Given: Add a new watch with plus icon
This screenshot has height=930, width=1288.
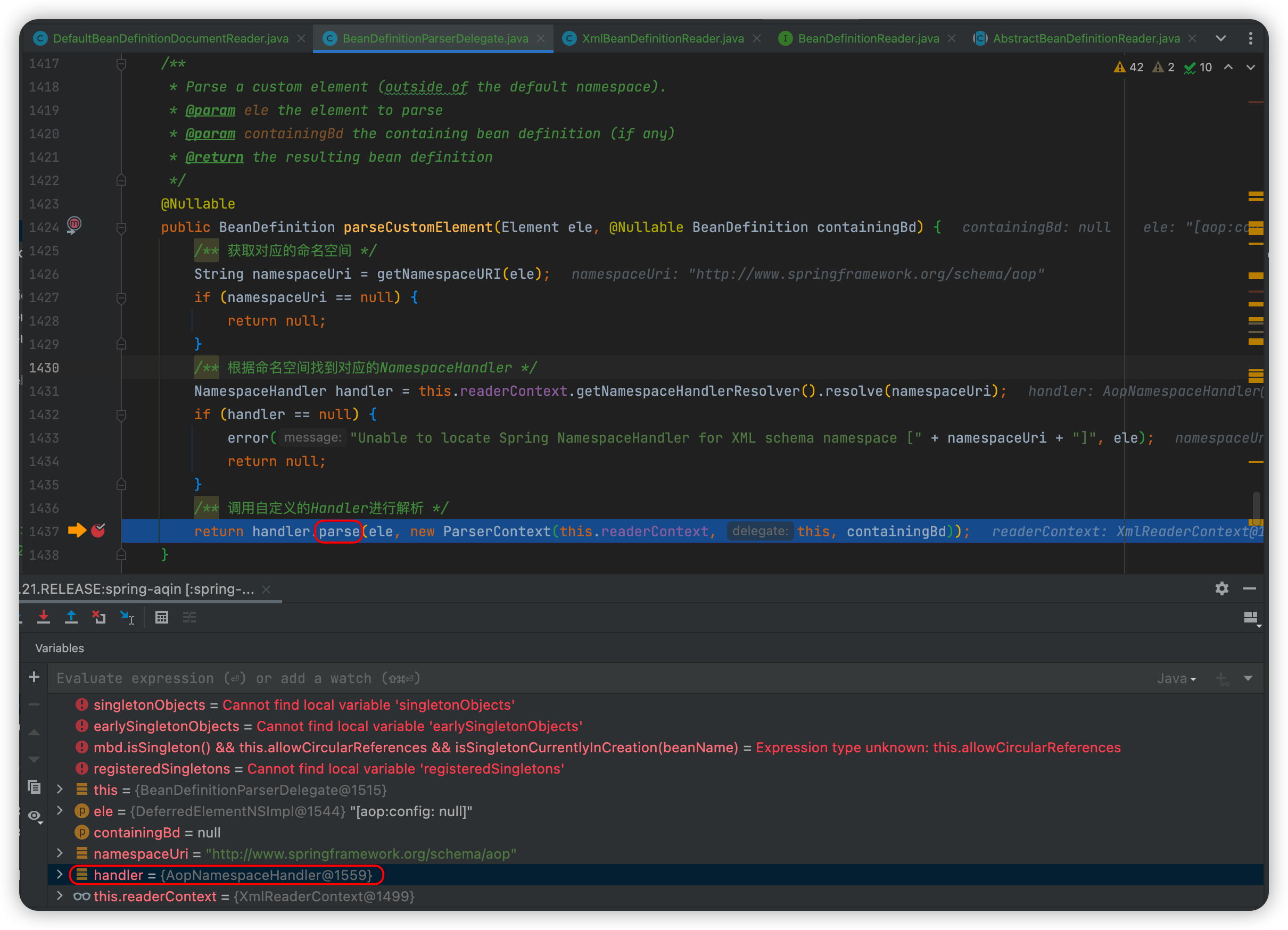Looking at the screenshot, I should [34, 677].
